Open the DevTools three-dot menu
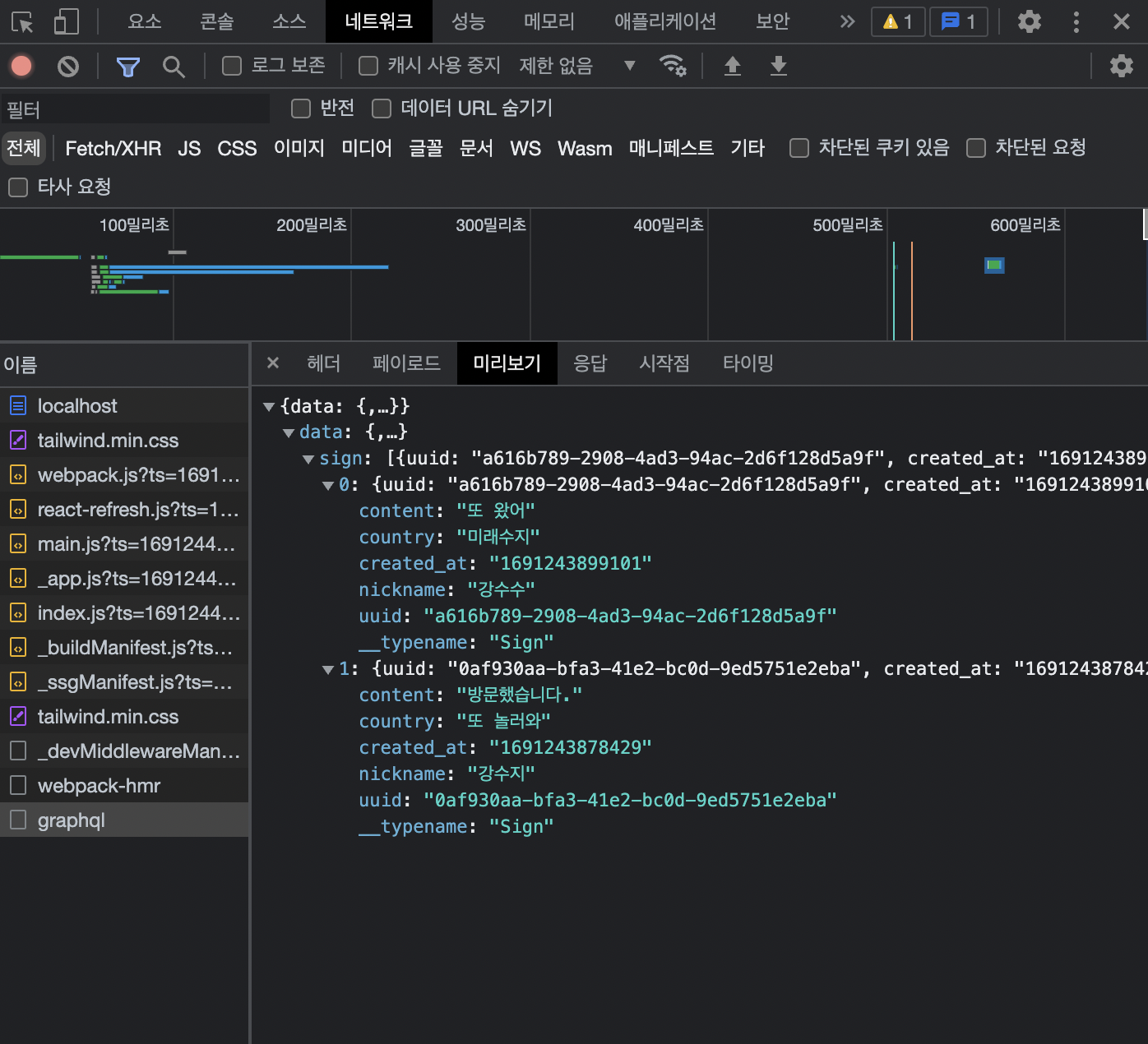This screenshot has width=1148, height=1044. [1076, 21]
